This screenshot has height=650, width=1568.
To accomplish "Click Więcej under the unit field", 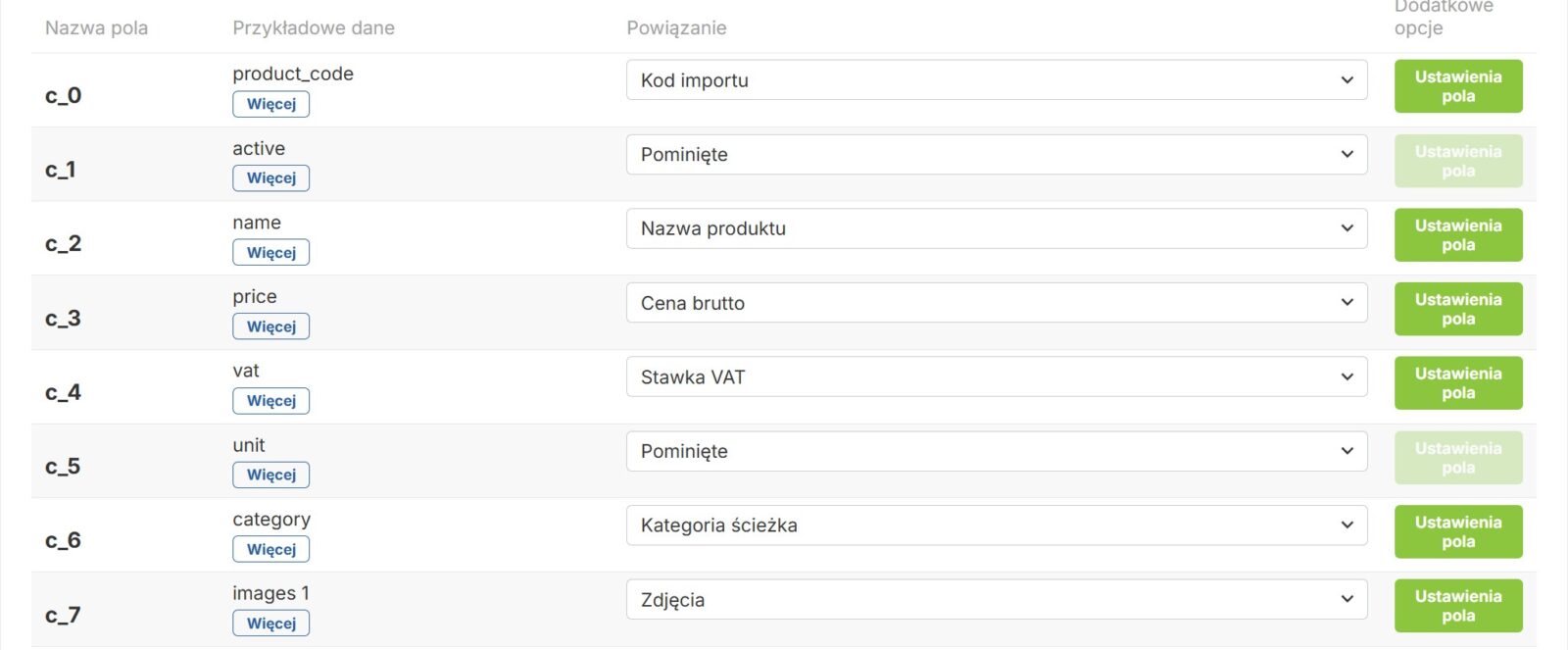I will click(x=270, y=475).
